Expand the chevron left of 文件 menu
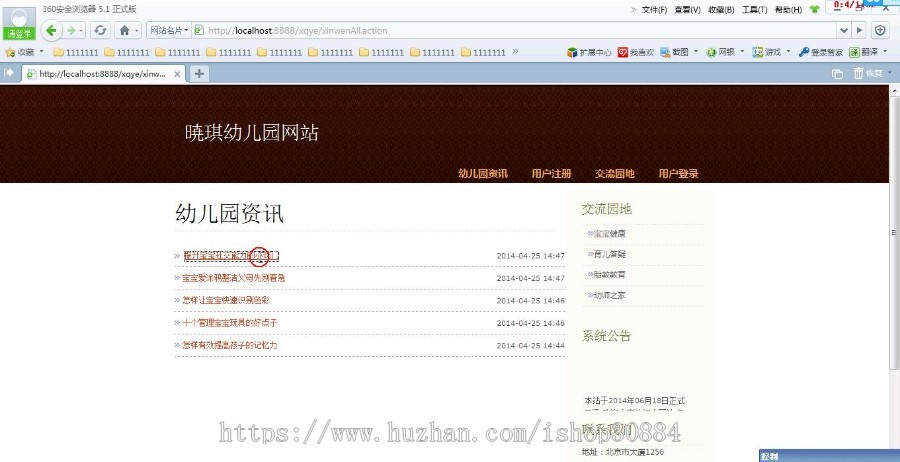Viewport: 900px width, 462px height. pyautogui.click(x=634, y=9)
